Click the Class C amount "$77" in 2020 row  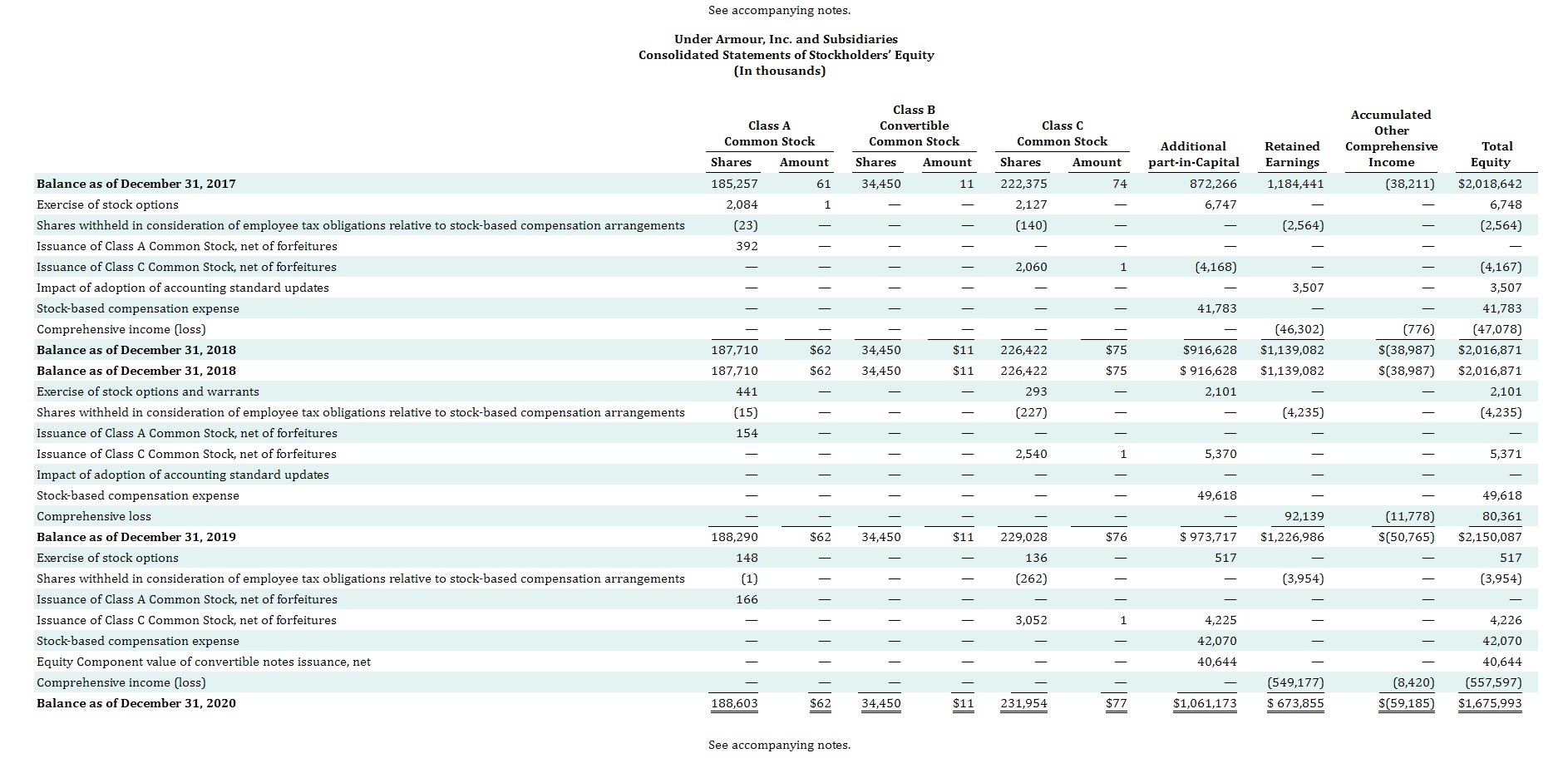coord(1117,703)
